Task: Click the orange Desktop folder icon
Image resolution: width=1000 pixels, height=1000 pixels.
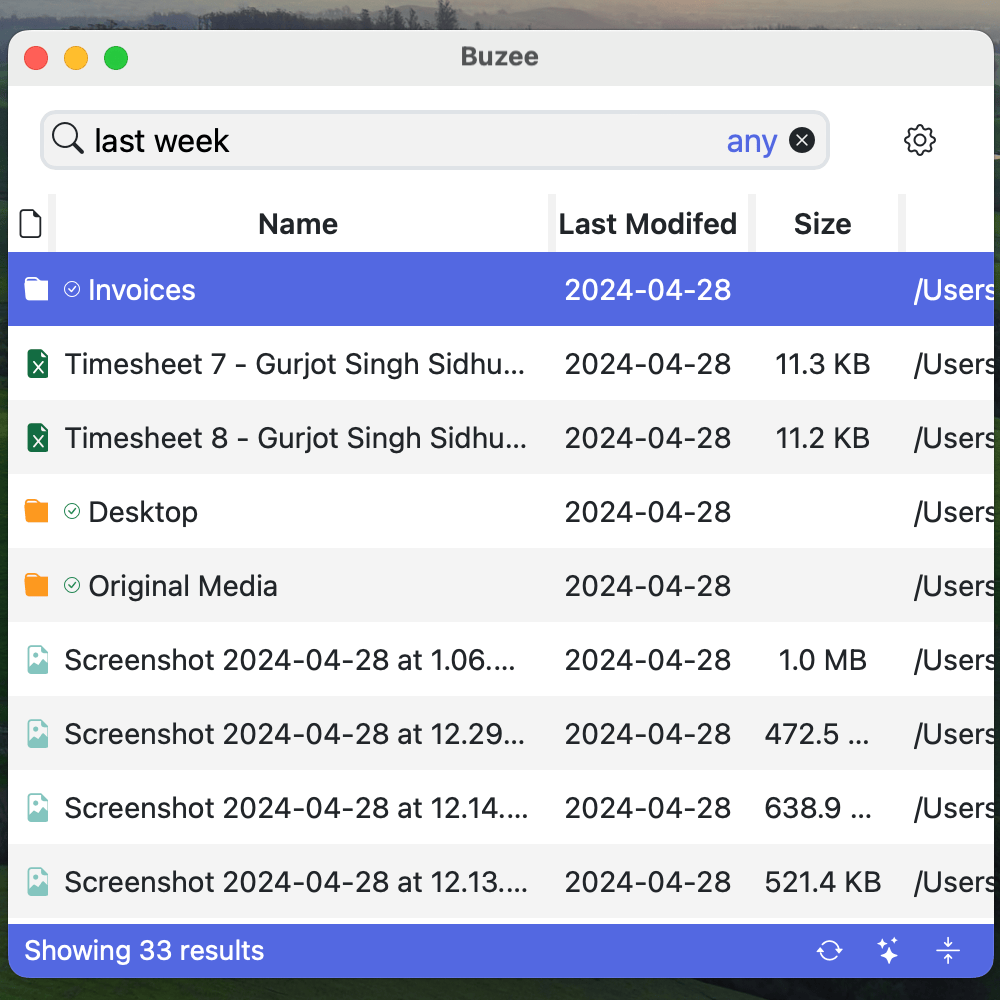Action: pos(37,512)
